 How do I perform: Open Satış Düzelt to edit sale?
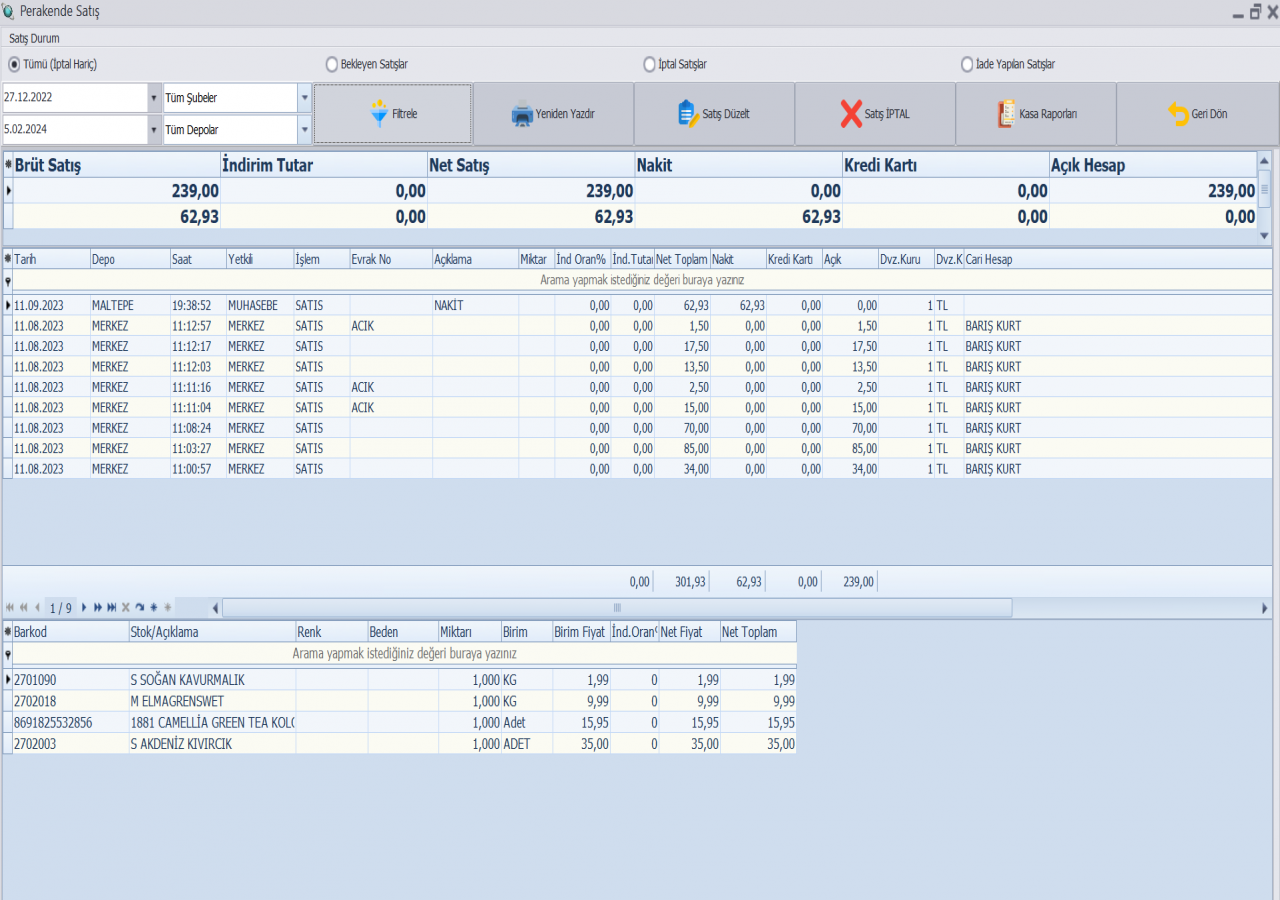click(x=714, y=114)
